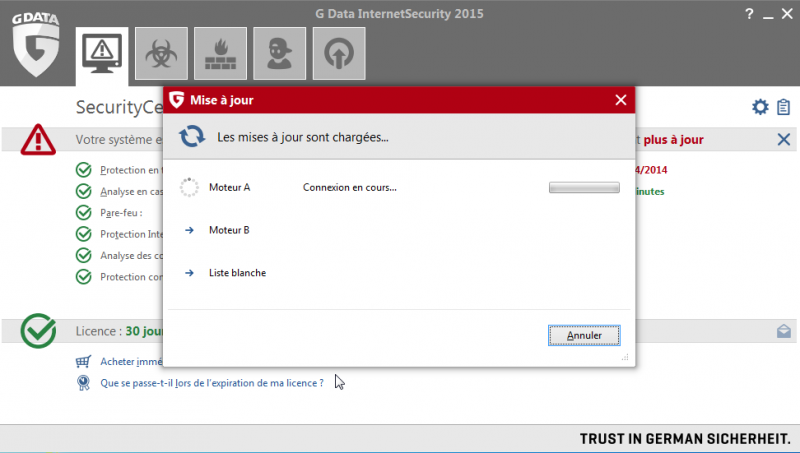Click the blue refresh arrows icon
Image resolution: width=800 pixels, height=453 pixels.
click(192, 136)
